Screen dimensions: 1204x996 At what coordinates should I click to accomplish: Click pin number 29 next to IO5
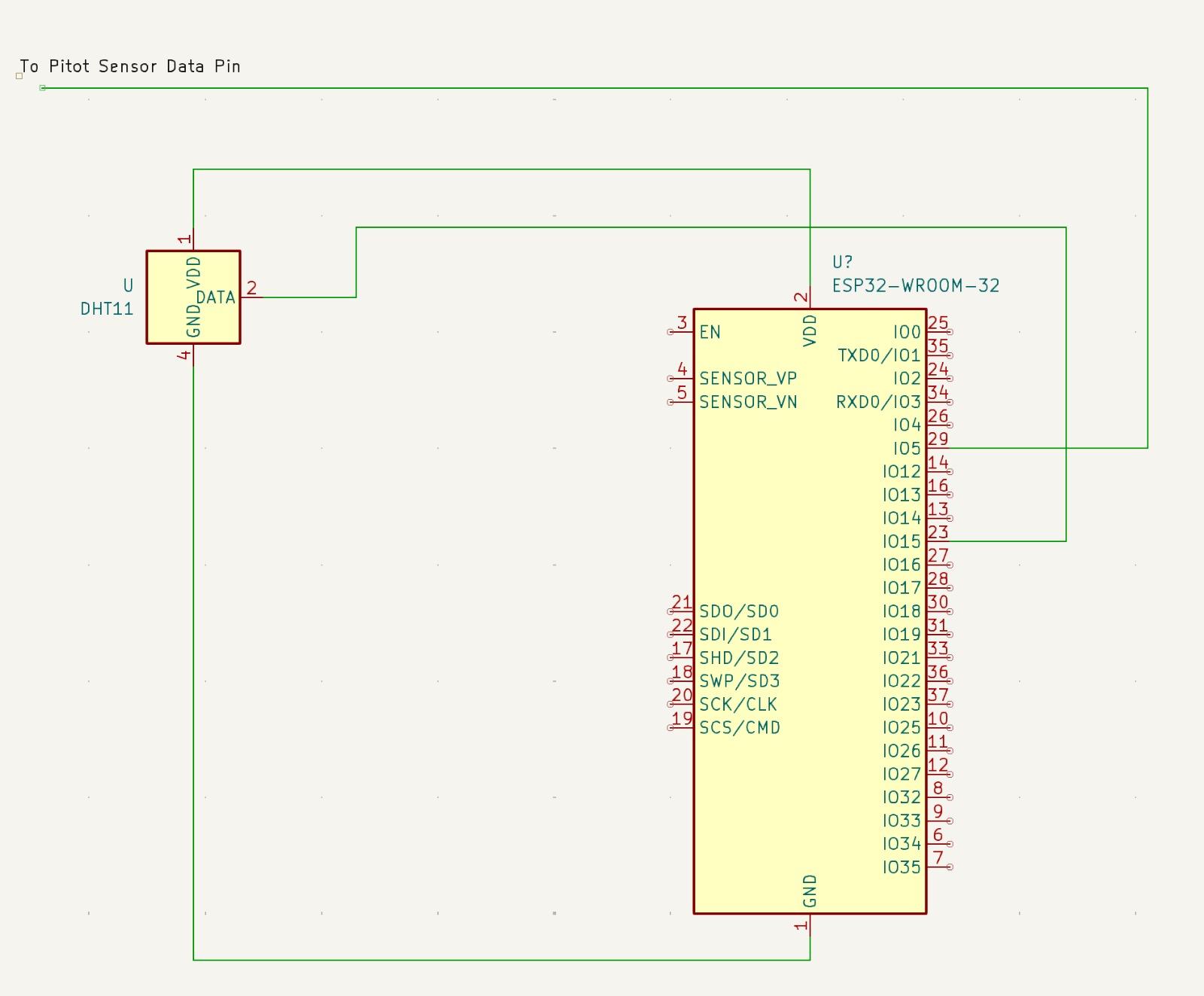tap(938, 439)
